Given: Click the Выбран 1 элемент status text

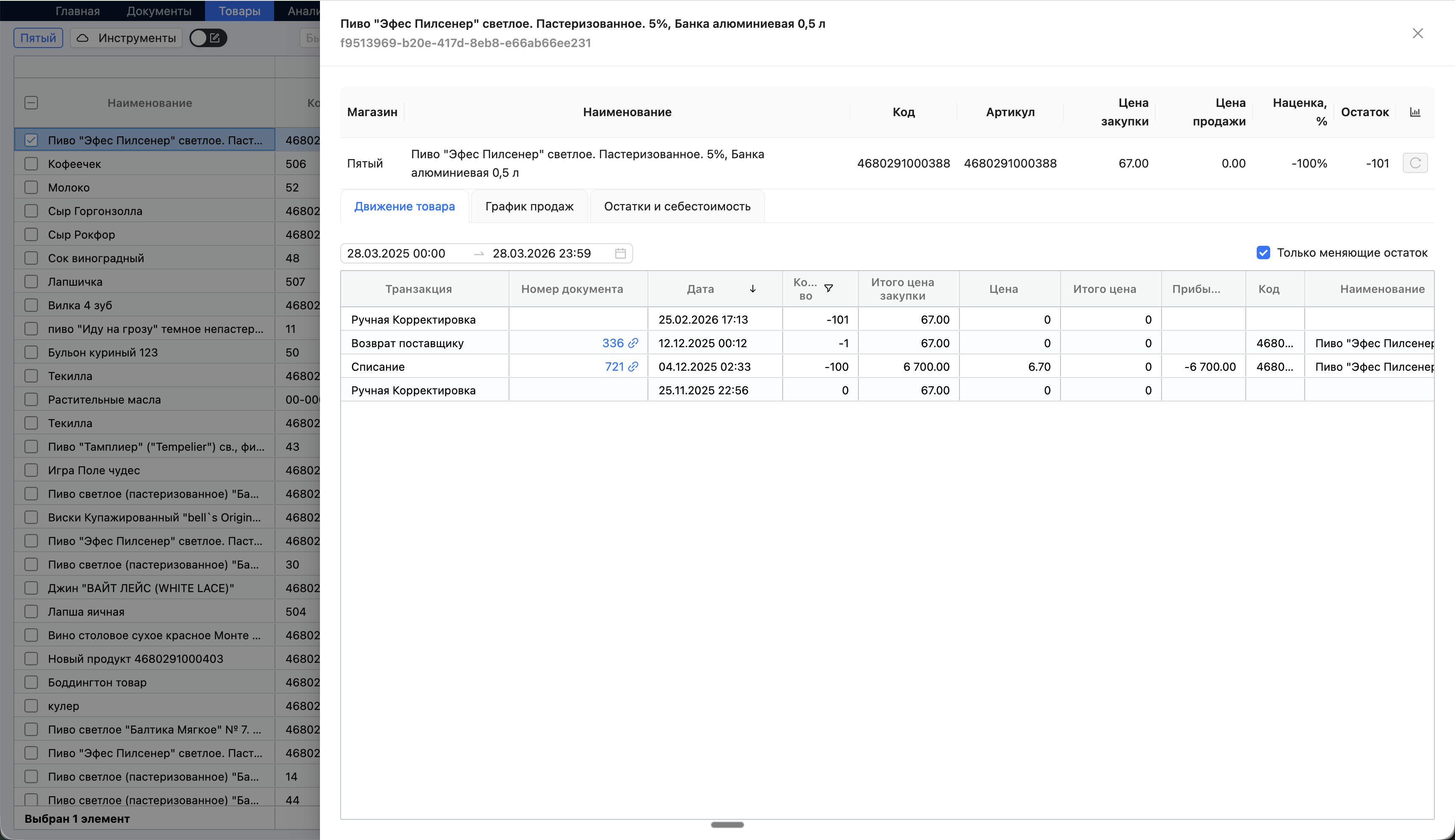Looking at the screenshot, I should [x=77, y=819].
